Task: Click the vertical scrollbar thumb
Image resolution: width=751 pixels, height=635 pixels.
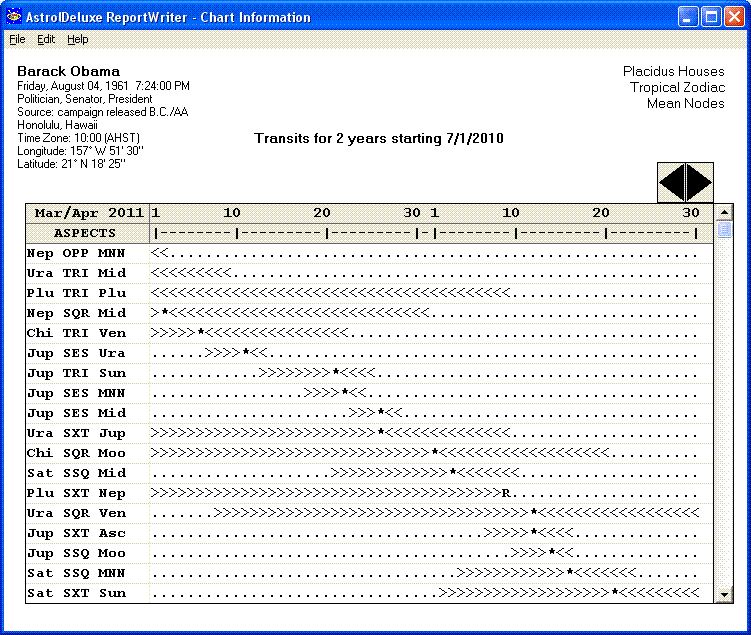Action: tap(725, 230)
